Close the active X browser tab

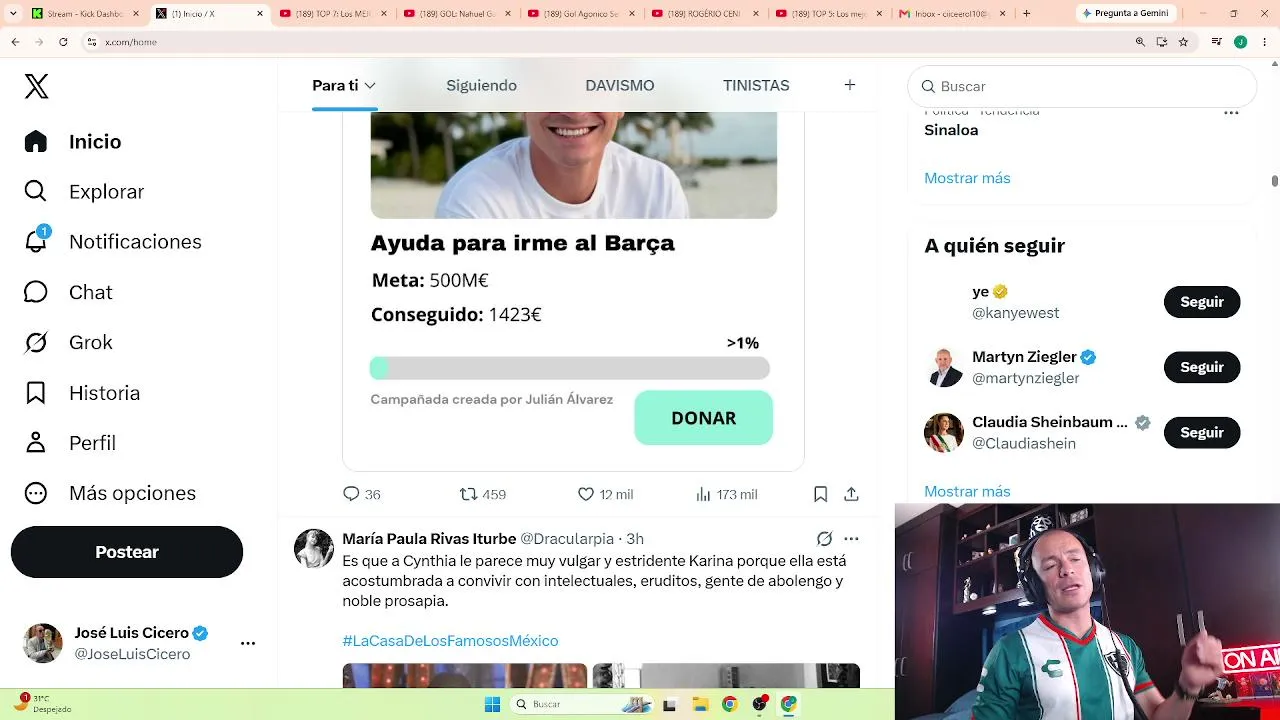tap(260, 13)
